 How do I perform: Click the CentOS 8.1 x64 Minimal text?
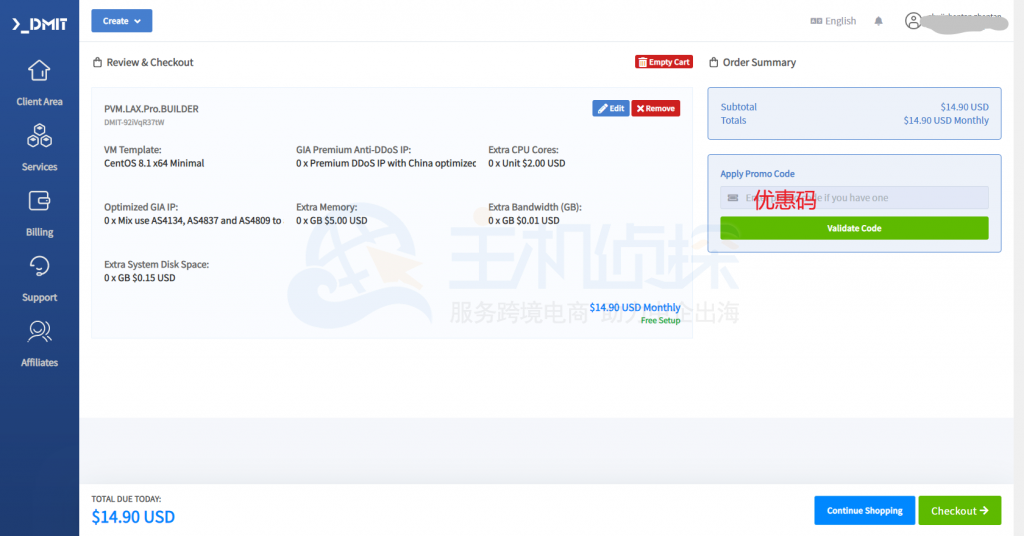(x=154, y=163)
